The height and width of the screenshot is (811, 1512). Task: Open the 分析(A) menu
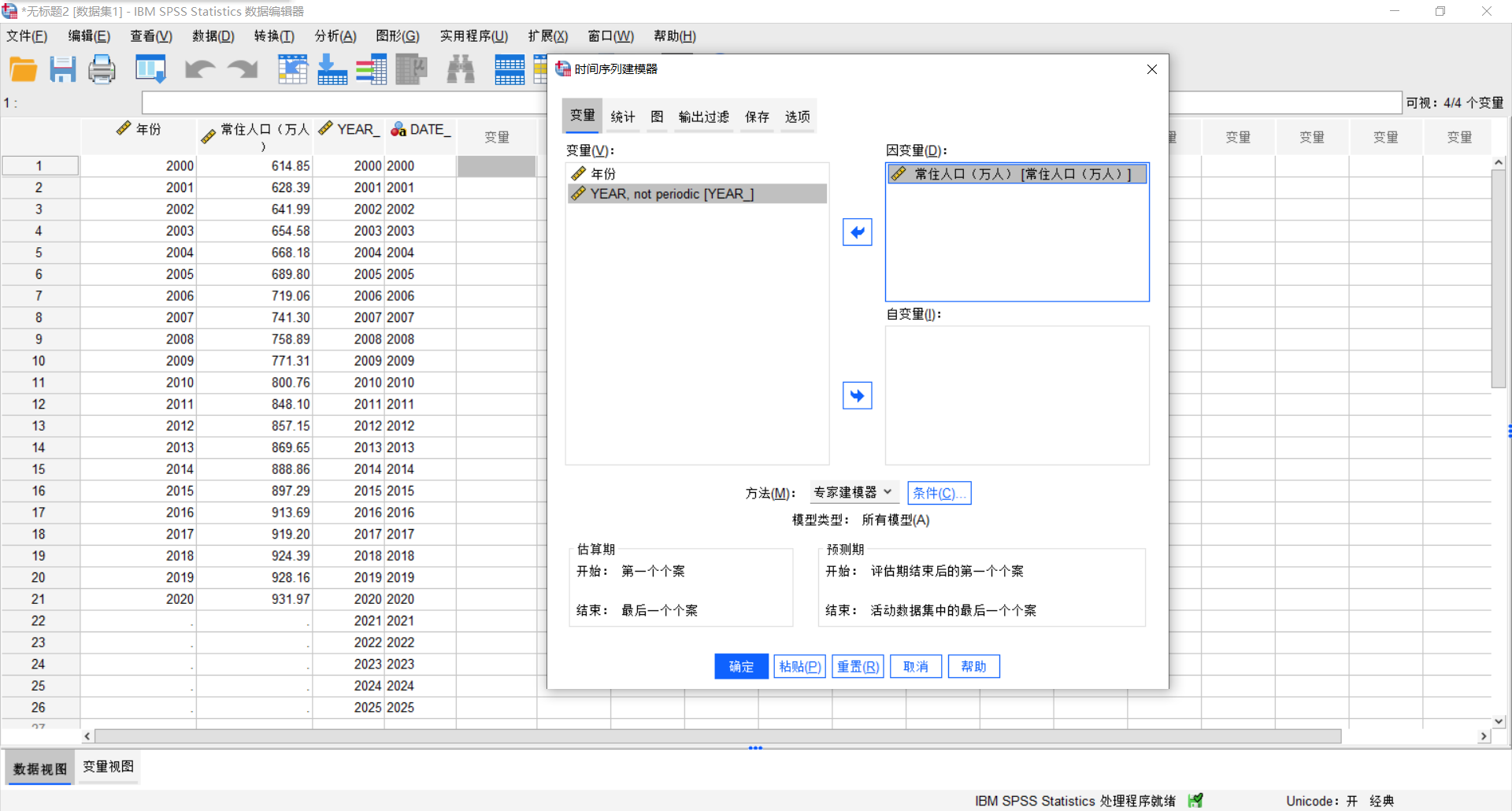tap(335, 36)
